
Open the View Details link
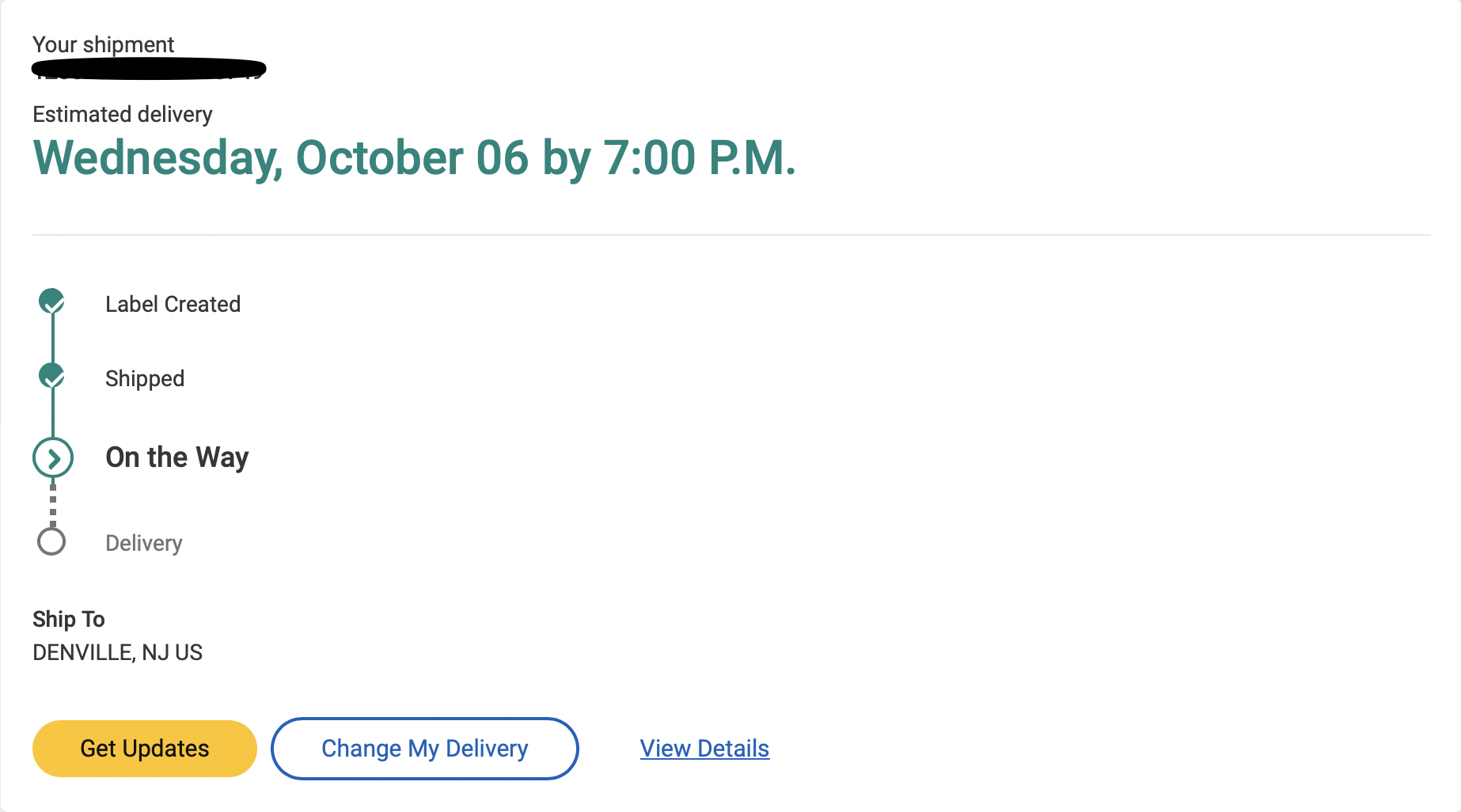point(704,749)
